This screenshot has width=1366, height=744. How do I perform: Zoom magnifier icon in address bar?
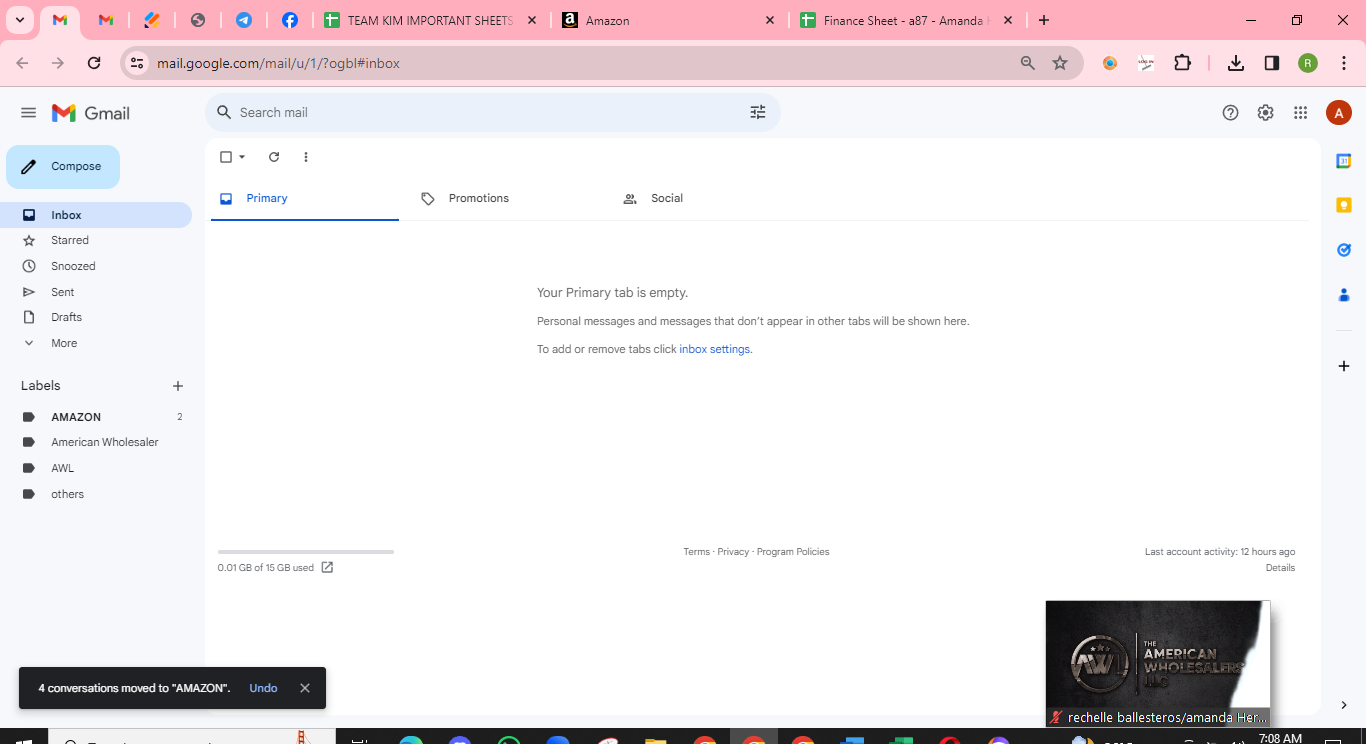(x=1027, y=63)
